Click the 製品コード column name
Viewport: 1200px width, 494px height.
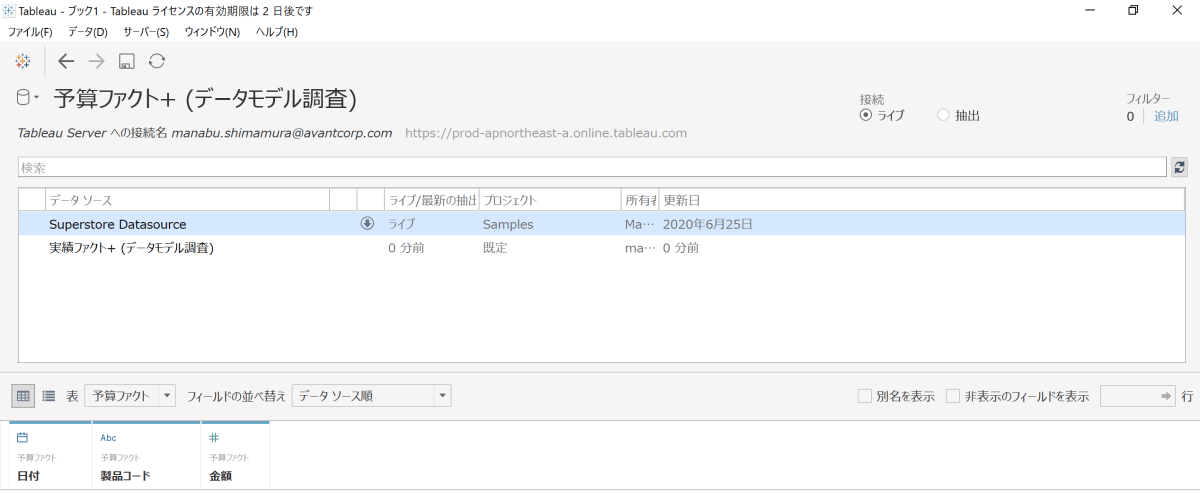[125, 476]
